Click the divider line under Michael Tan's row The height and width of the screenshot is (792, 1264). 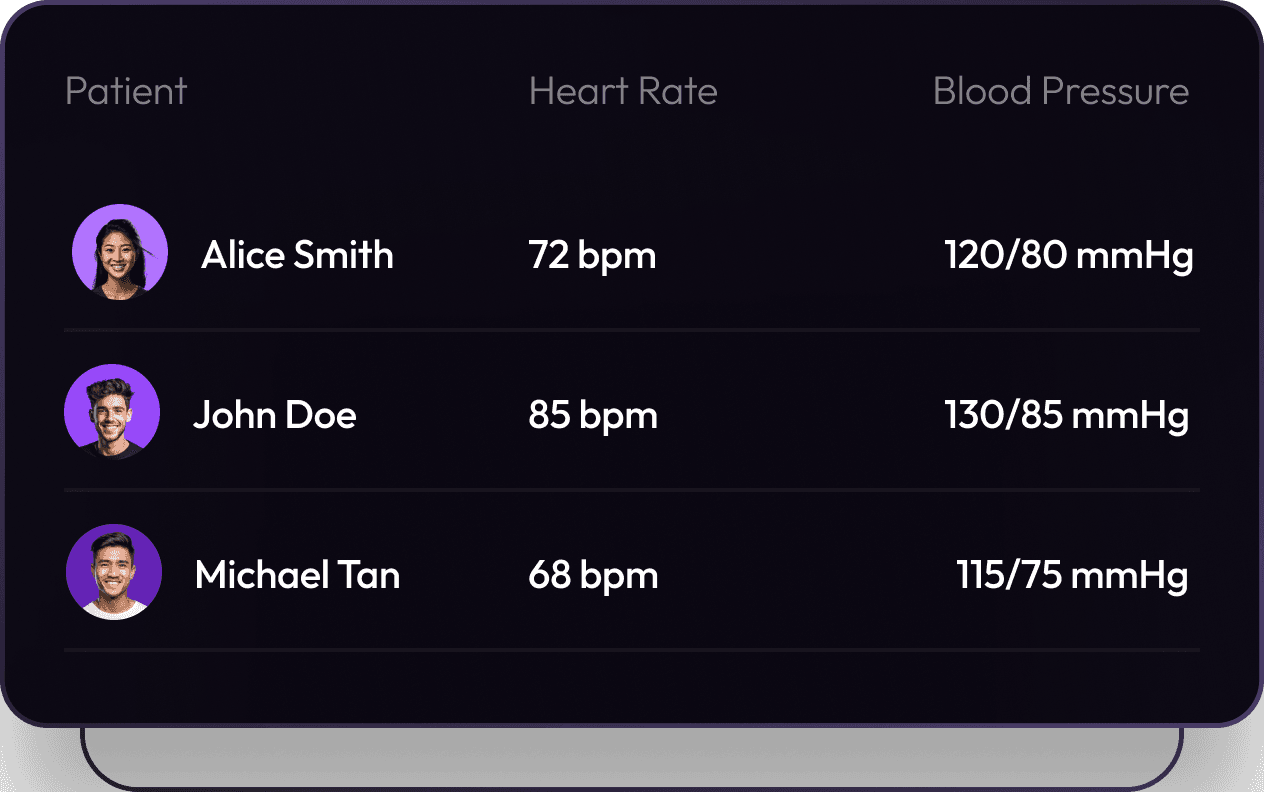[x=632, y=650]
